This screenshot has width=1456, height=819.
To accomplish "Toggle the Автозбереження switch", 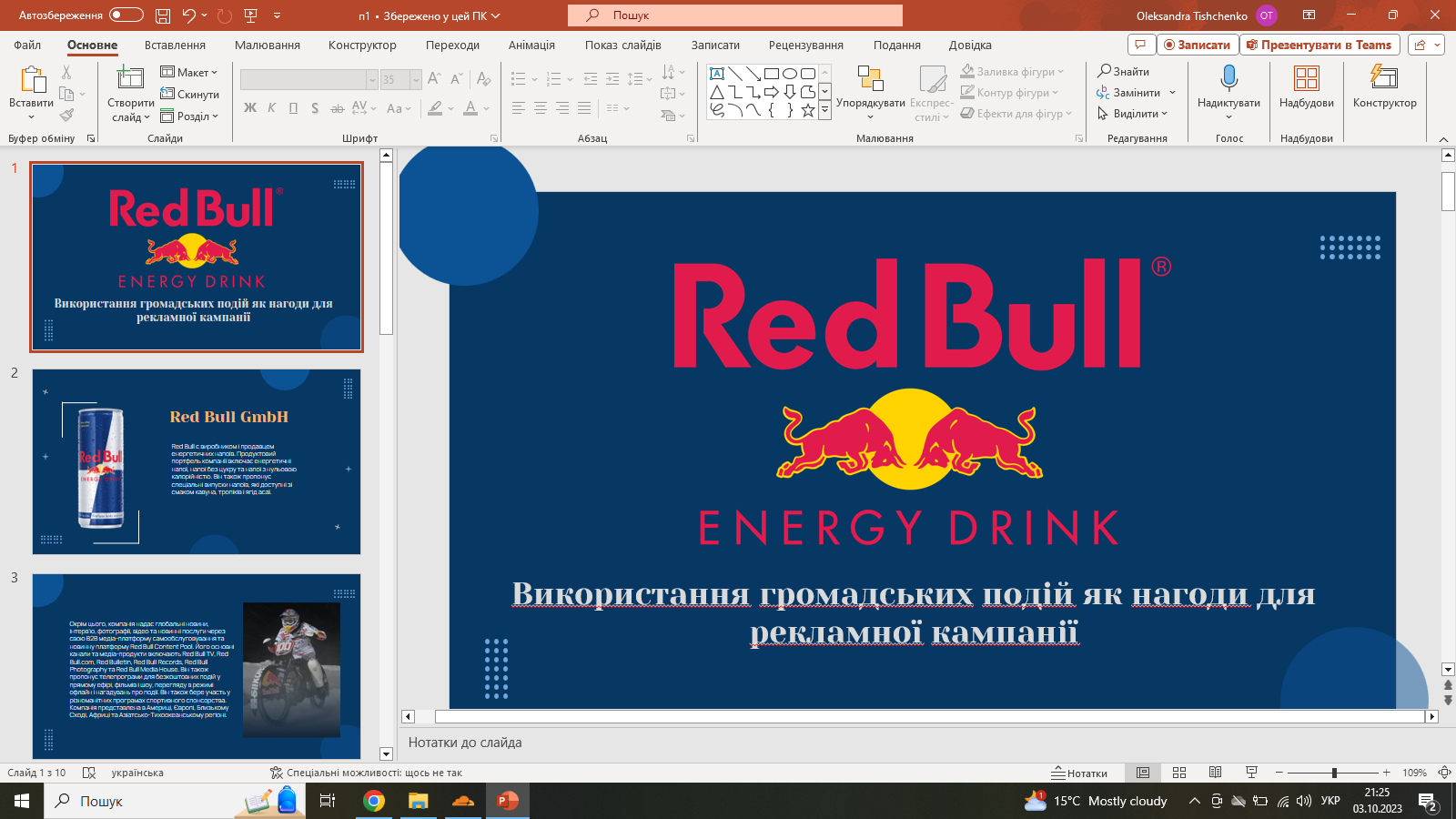I will 126,15.
